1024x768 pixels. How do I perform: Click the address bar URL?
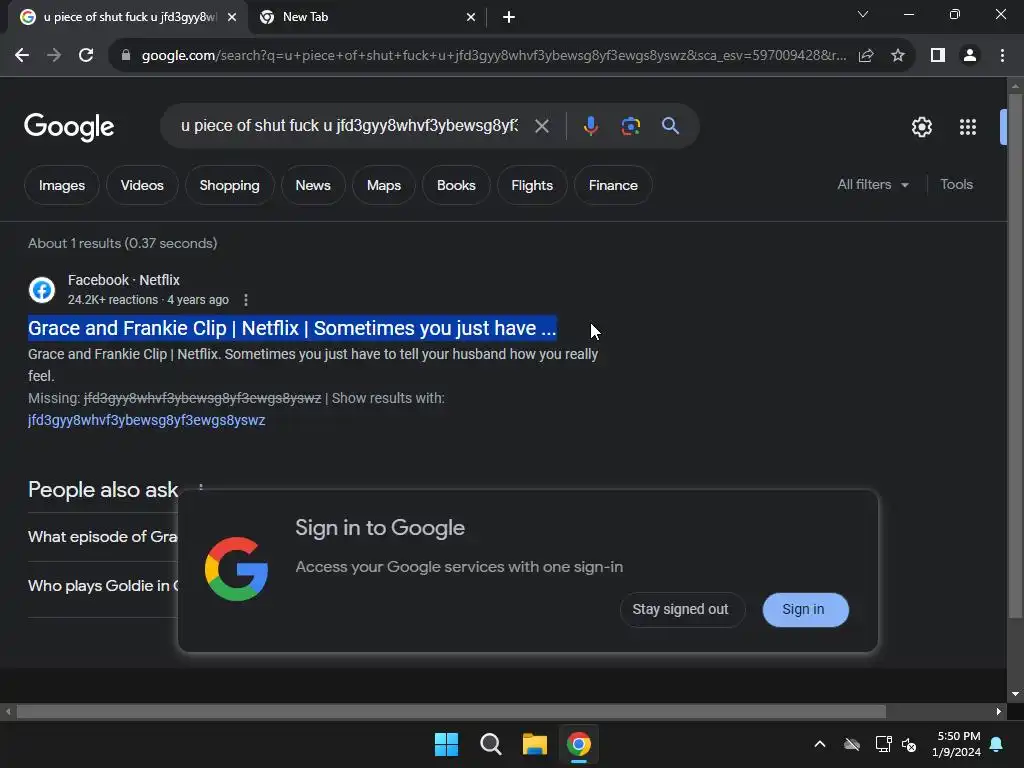pyautogui.click(x=494, y=56)
